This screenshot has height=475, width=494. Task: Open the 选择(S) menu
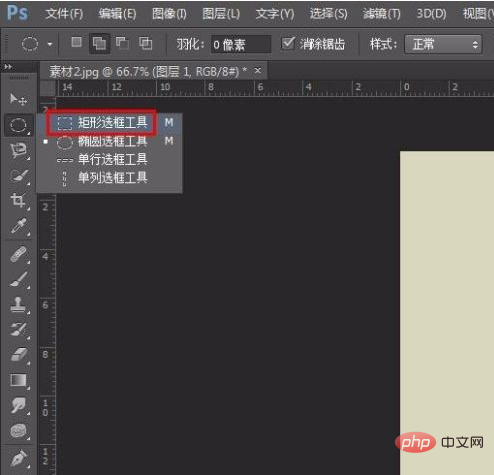[328, 14]
